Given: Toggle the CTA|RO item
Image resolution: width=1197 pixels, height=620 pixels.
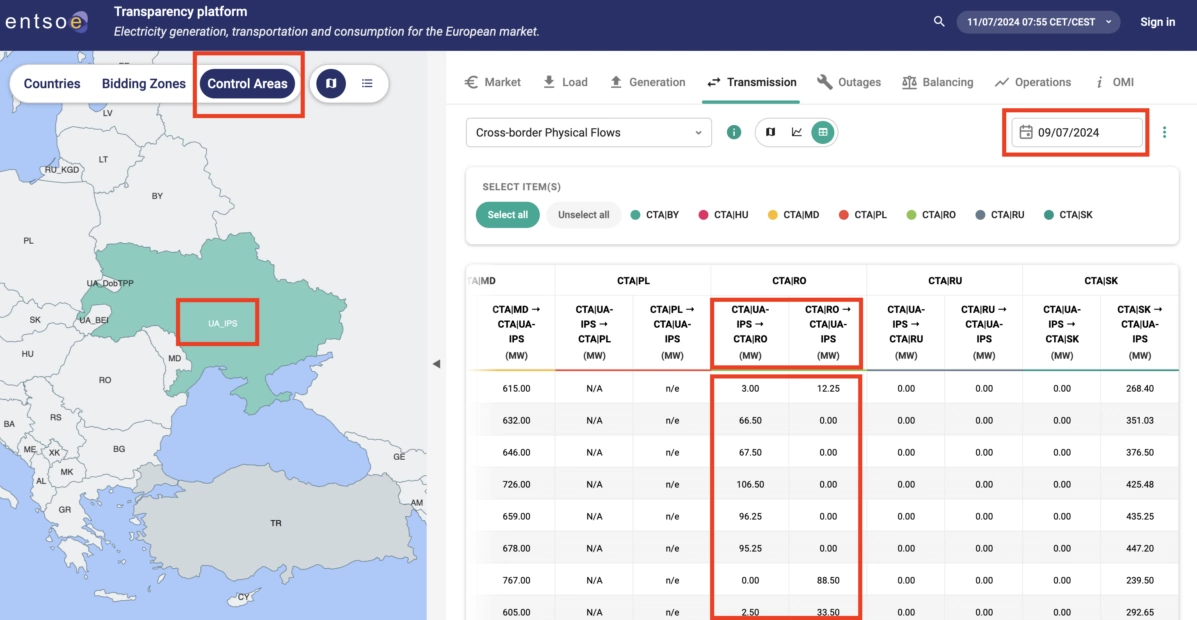Looking at the screenshot, I should (x=931, y=215).
